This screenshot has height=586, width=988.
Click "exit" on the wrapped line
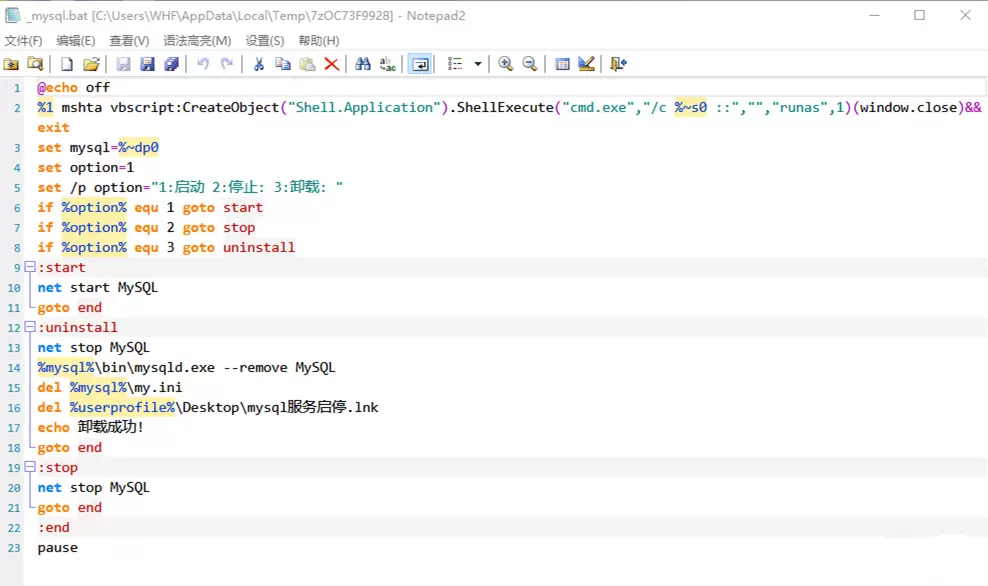click(53, 127)
